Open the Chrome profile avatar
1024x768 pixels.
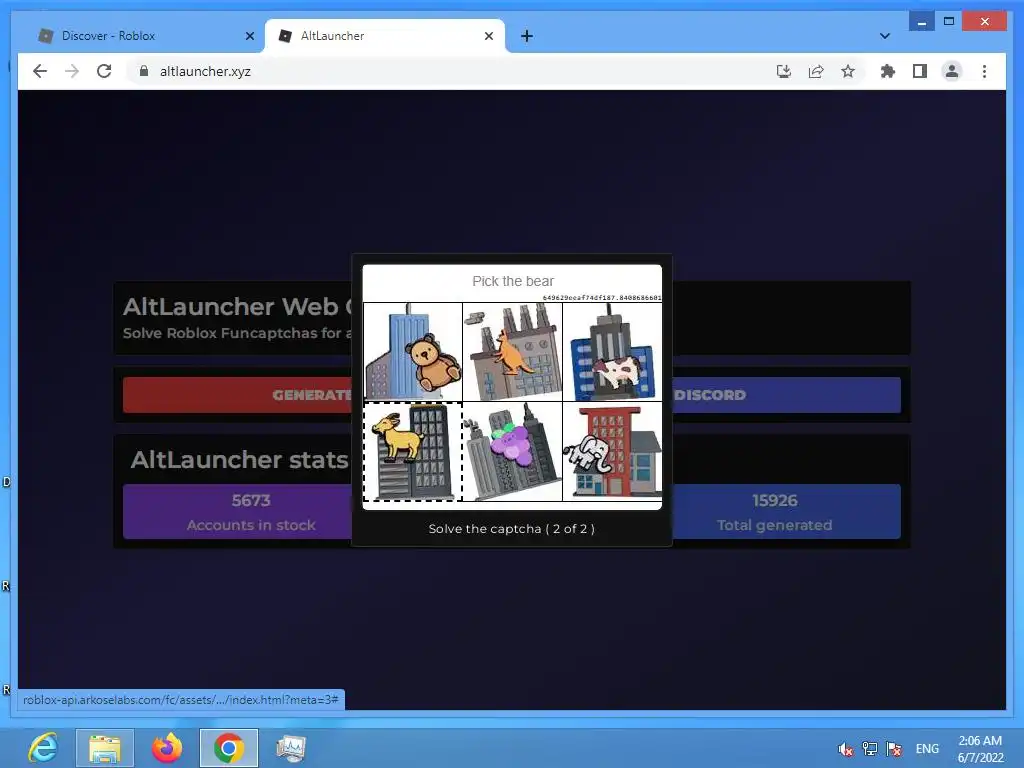click(x=952, y=71)
